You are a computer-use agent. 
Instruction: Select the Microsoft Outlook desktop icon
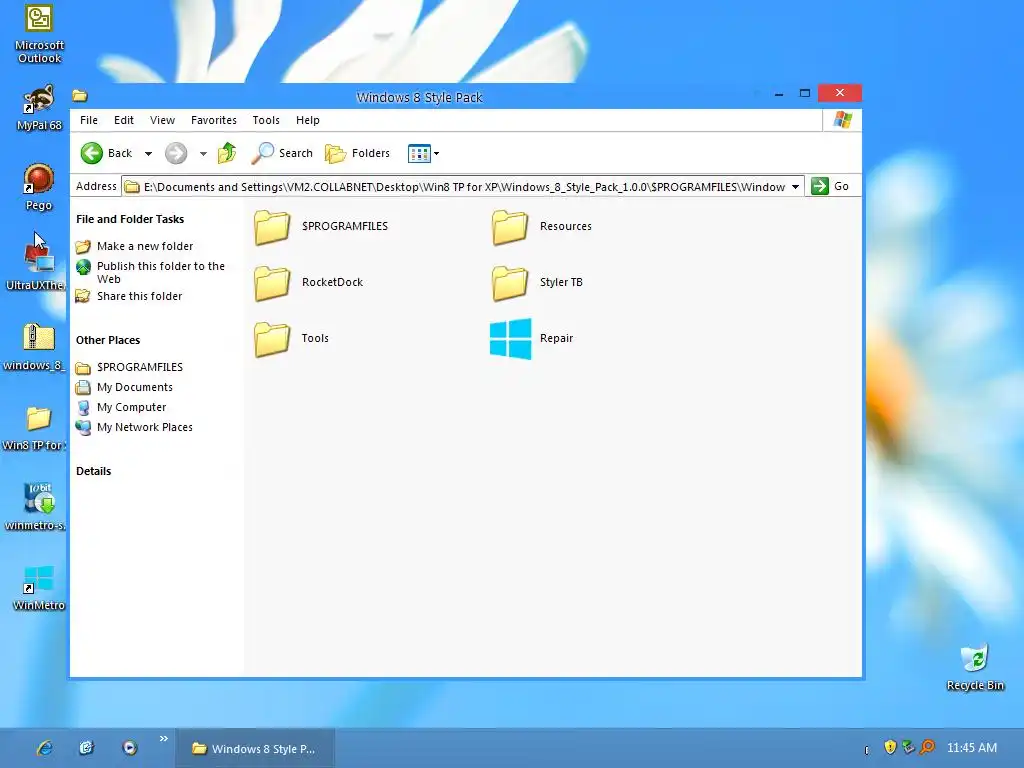[x=39, y=35]
